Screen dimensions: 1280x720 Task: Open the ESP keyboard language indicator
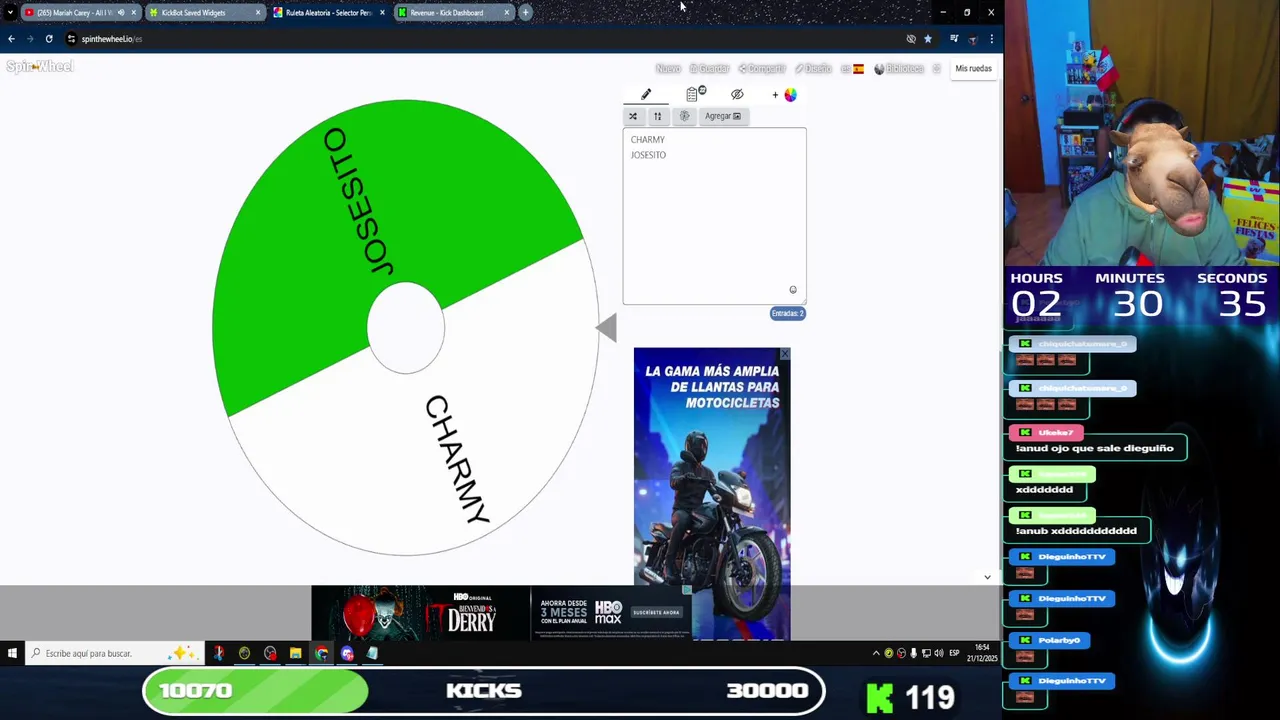[x=954, y=653]
